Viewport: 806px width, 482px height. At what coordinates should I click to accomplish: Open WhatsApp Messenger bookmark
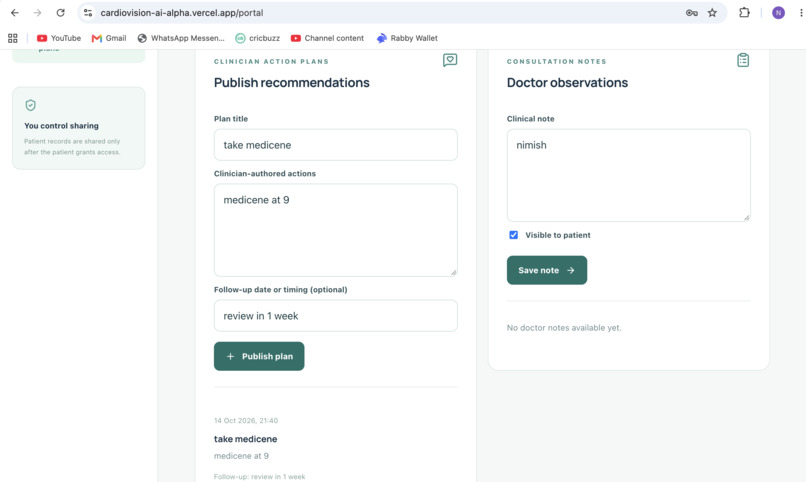(x=181, y=38)
